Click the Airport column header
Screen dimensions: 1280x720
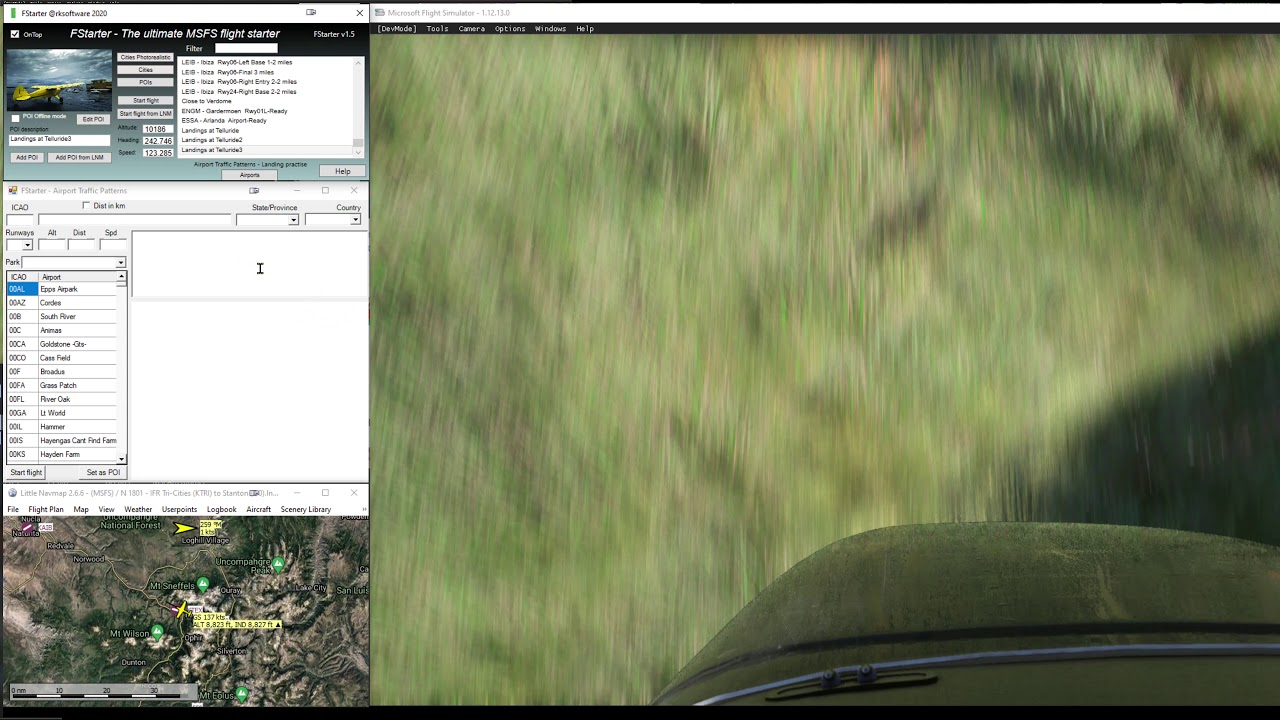[77, 277]
